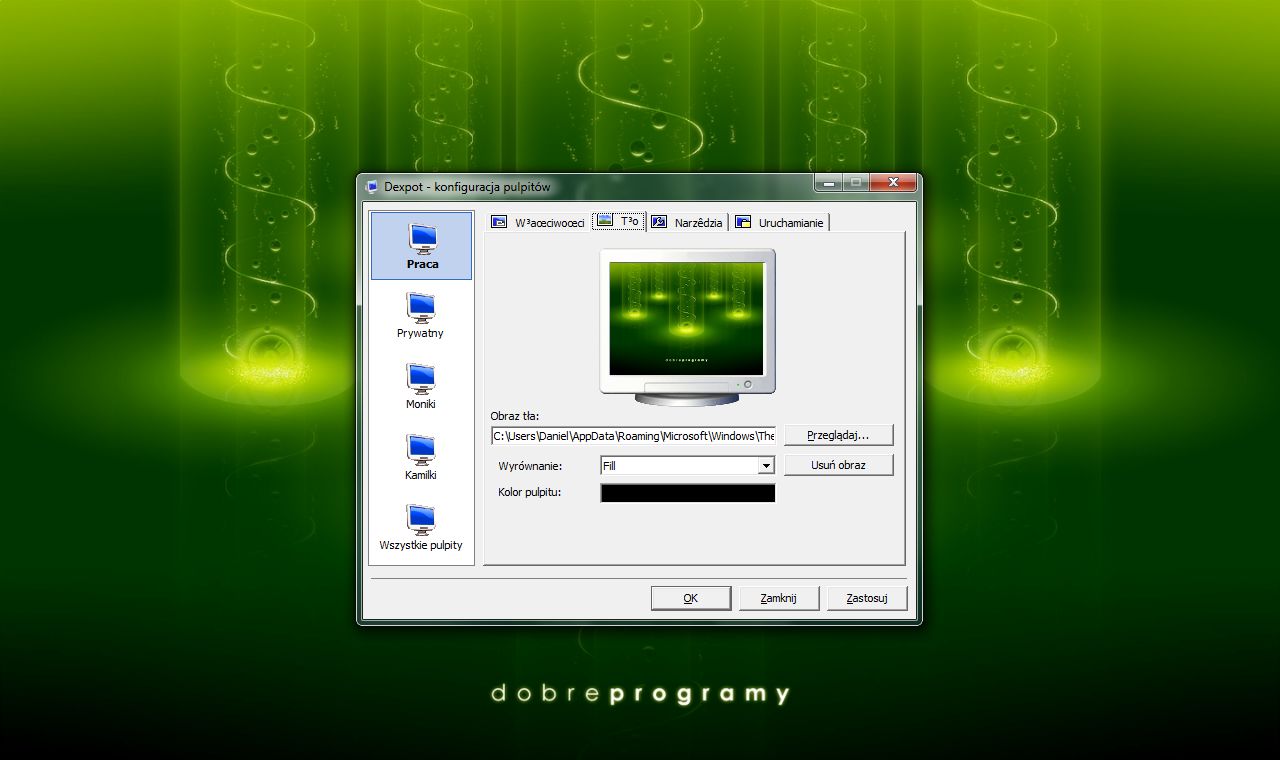Viewport: 1280px width, 760px height.
Task: Click the Dexpot title bar icon
Action: click(x=372, y=186)
